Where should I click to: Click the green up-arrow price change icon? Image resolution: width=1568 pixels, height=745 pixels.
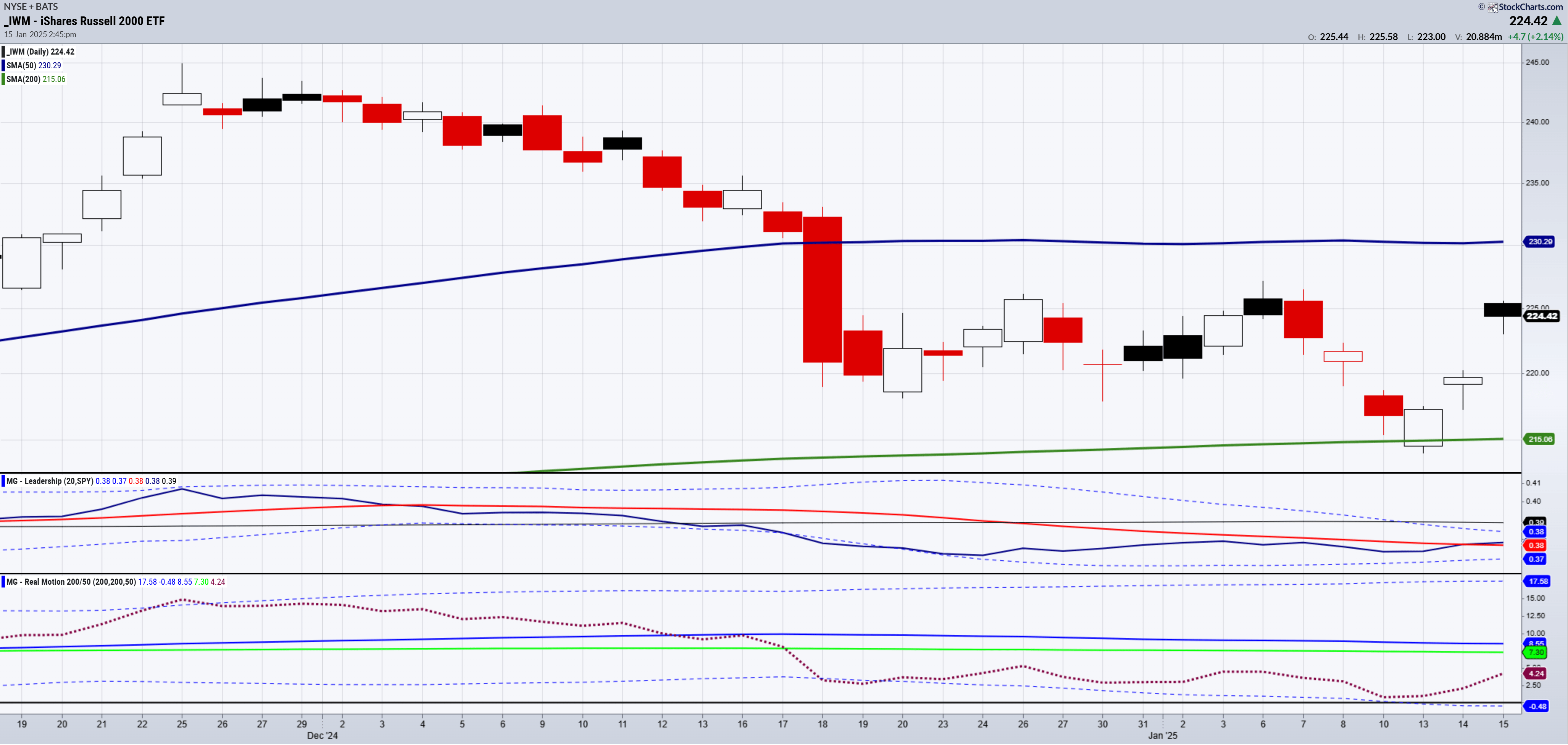[1557, 21]
